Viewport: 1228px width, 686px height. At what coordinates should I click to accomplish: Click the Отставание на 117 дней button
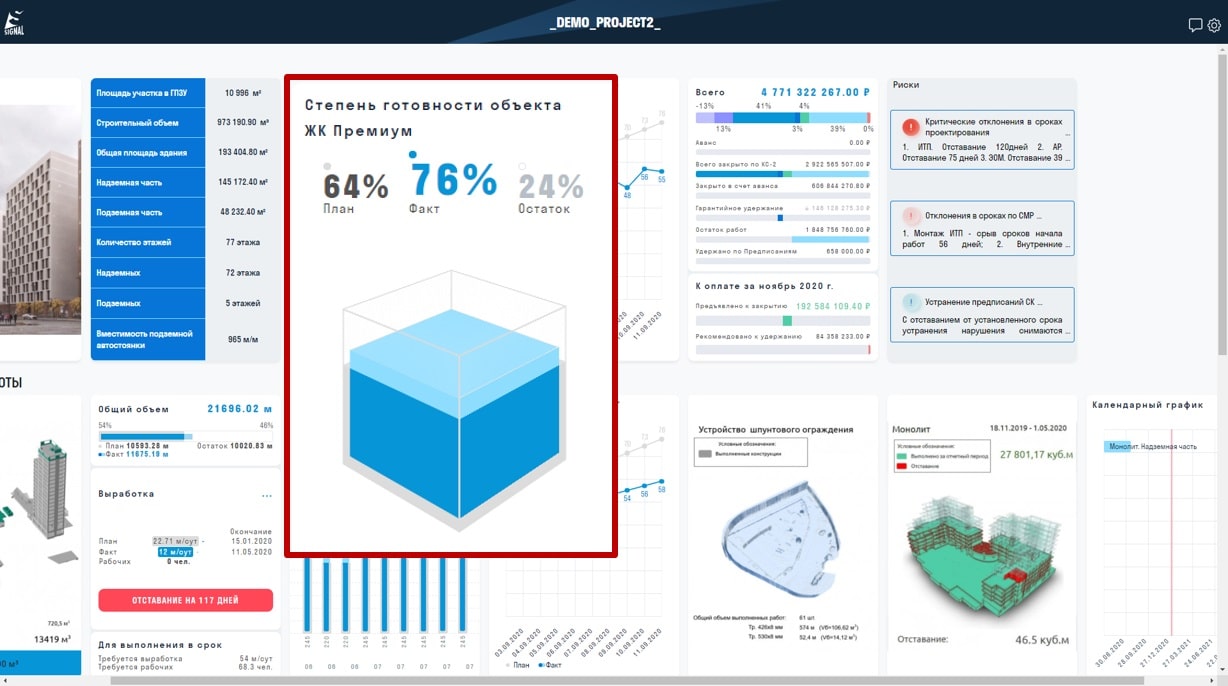185,600
